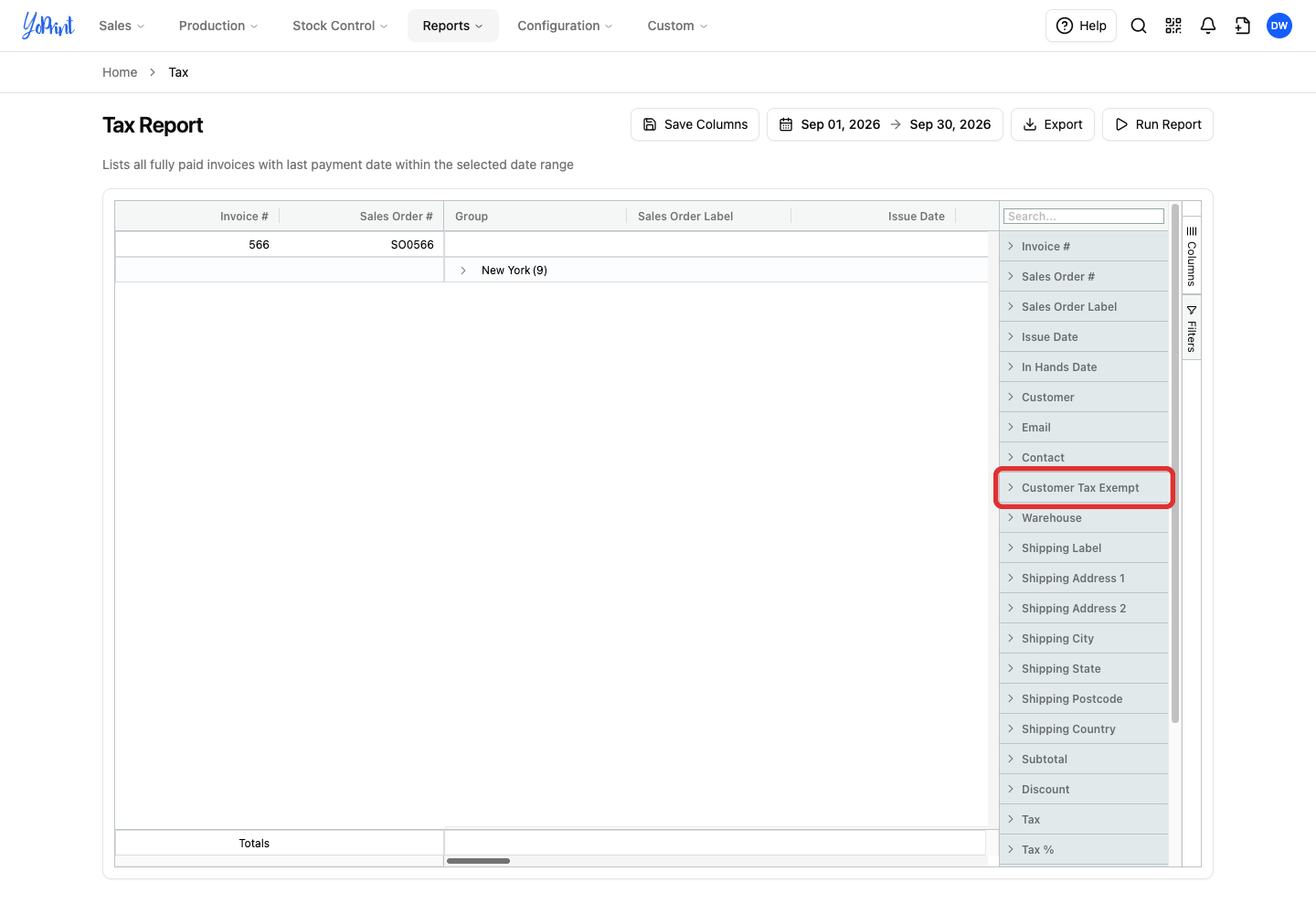Open the Stock Control menu
The width and height of the screenshot is (1316, 914).
coord(340,26)
